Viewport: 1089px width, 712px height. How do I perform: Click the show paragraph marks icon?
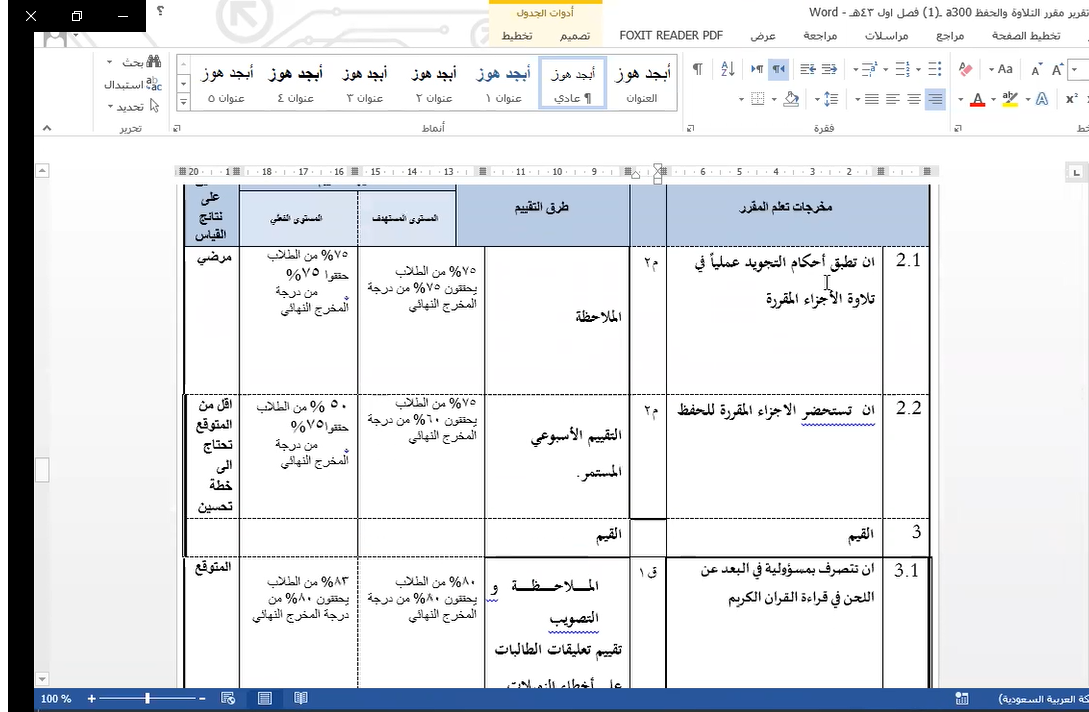point(698,69)
